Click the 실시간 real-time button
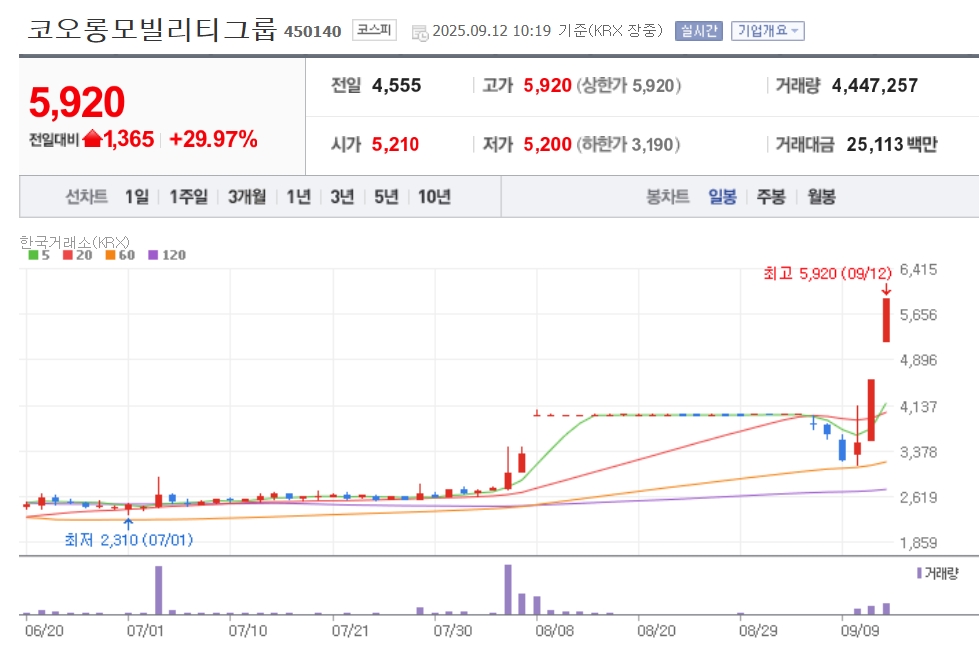This screenshot has height=671, width=979. (x=699, y=31)
